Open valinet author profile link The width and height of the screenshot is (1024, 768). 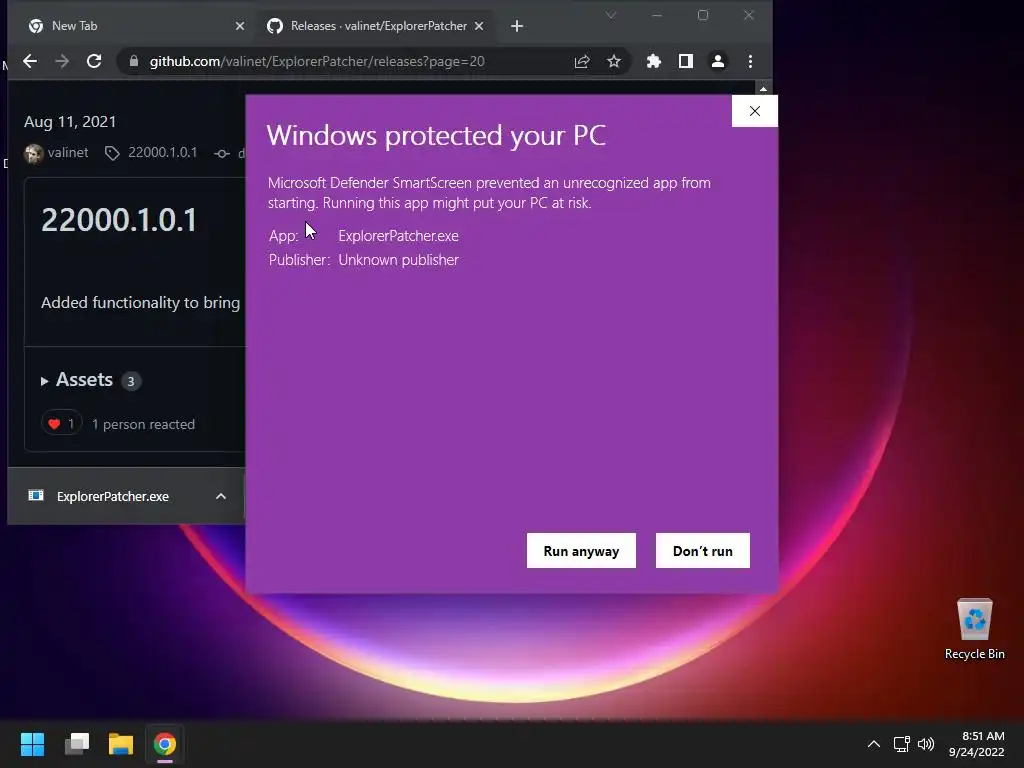68,152
